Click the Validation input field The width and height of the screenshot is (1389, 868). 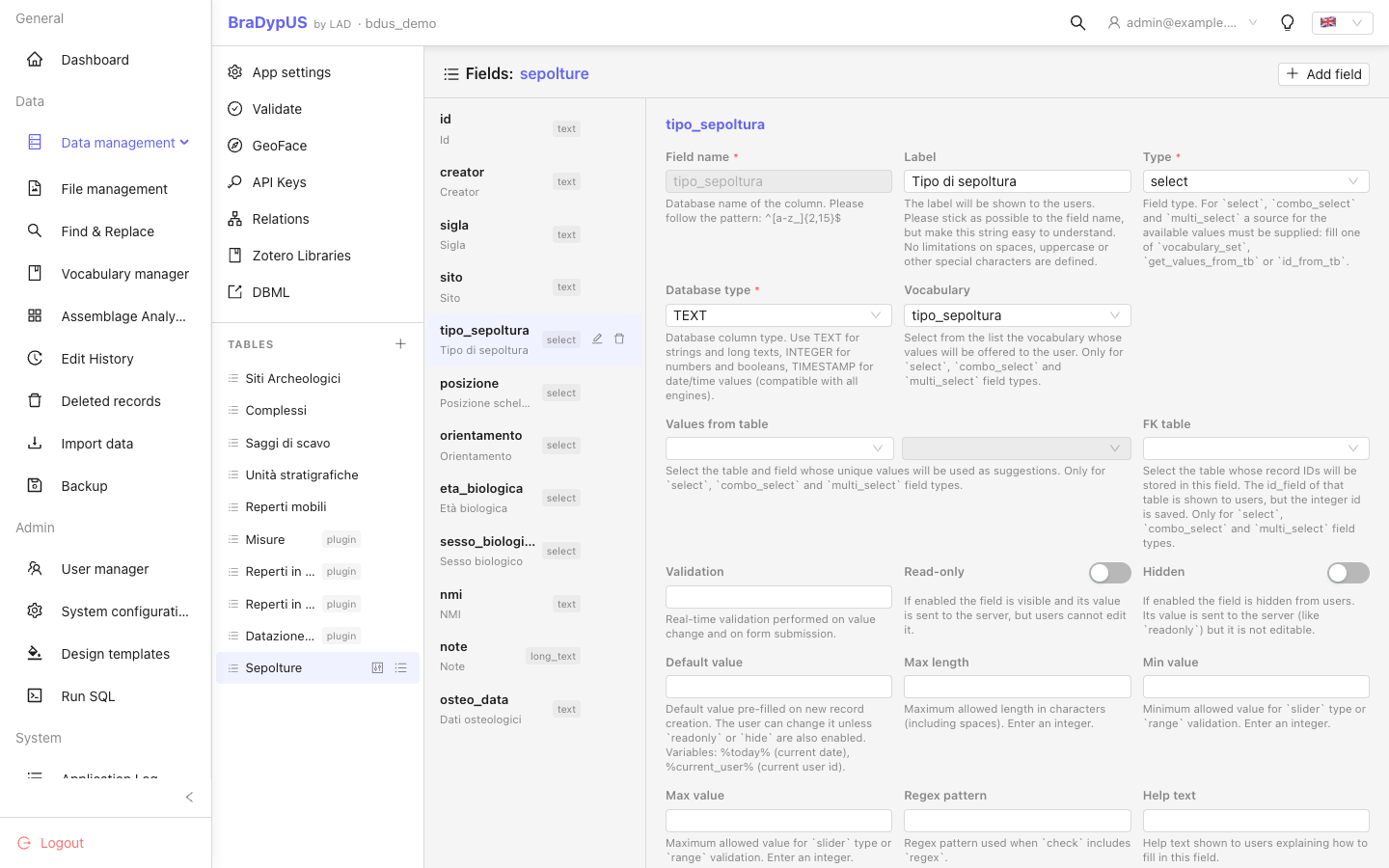pyautogui.click(x=778, y=597)
